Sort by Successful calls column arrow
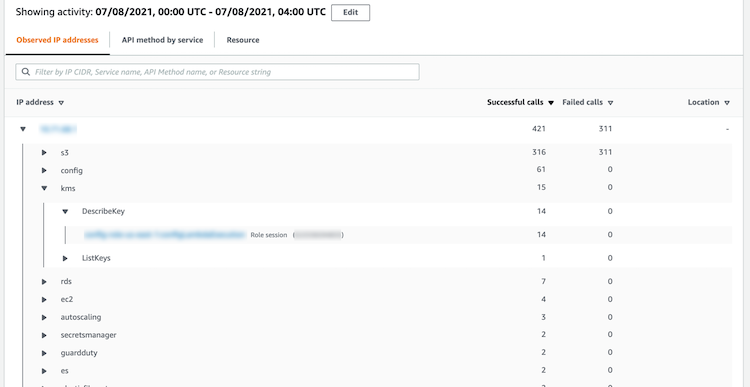This screenshot has width=750, height=387. point(551,103)
